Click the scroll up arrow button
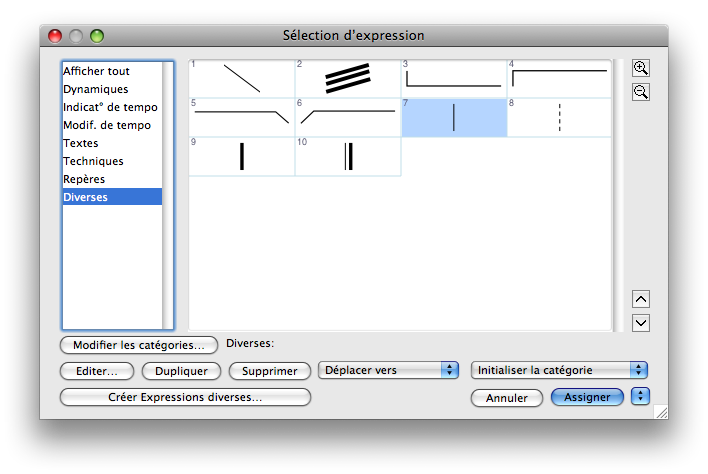This screenshot has width=708, height=474. 641,299
